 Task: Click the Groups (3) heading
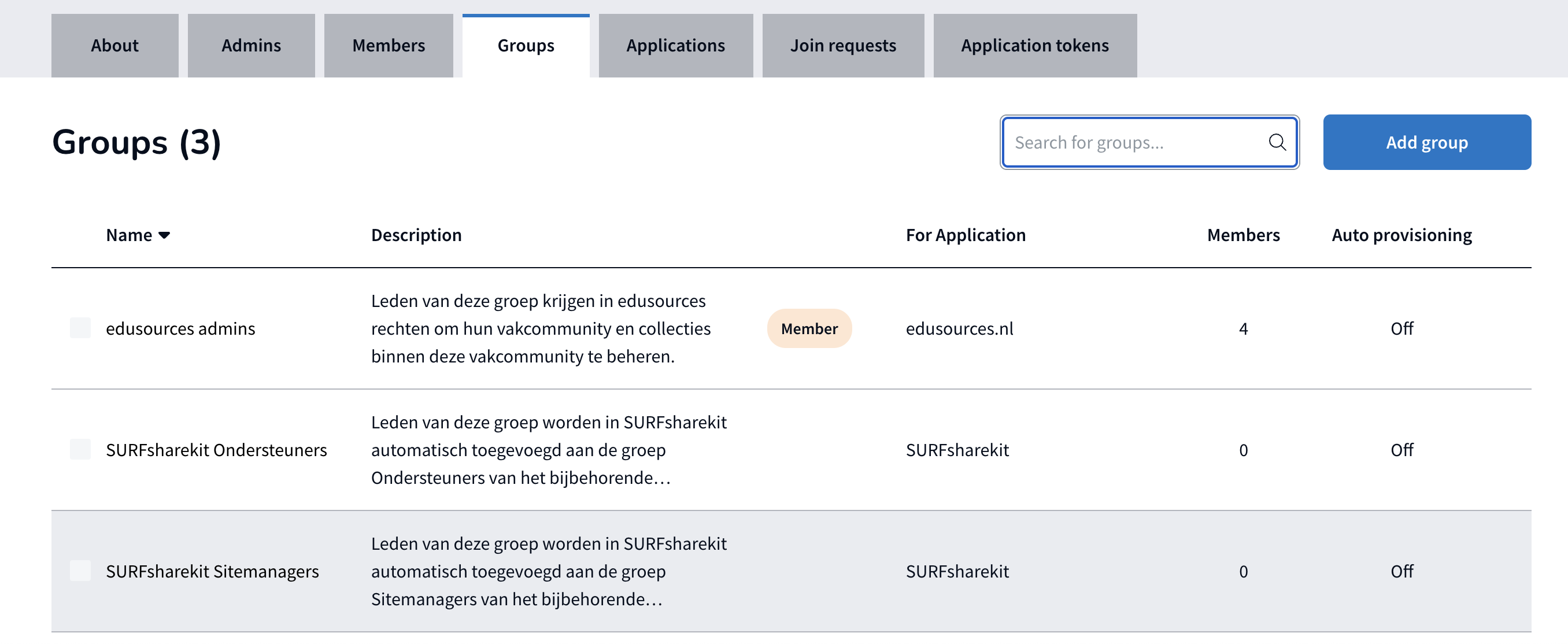(x=136, y=142)
